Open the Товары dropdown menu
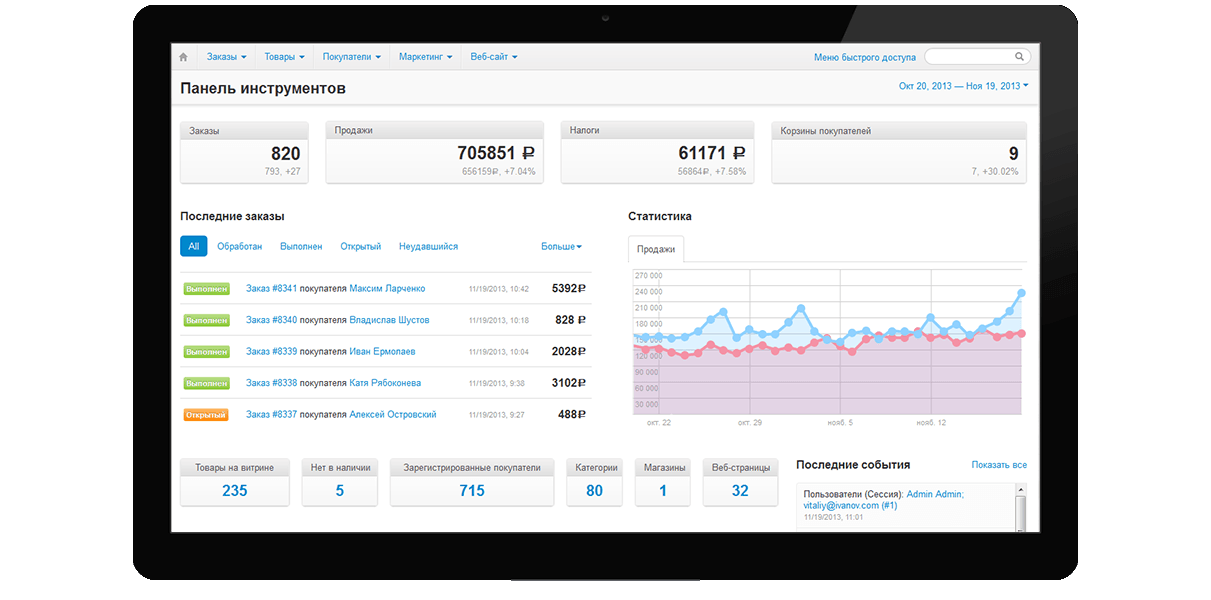 click(x=285, y=57)
